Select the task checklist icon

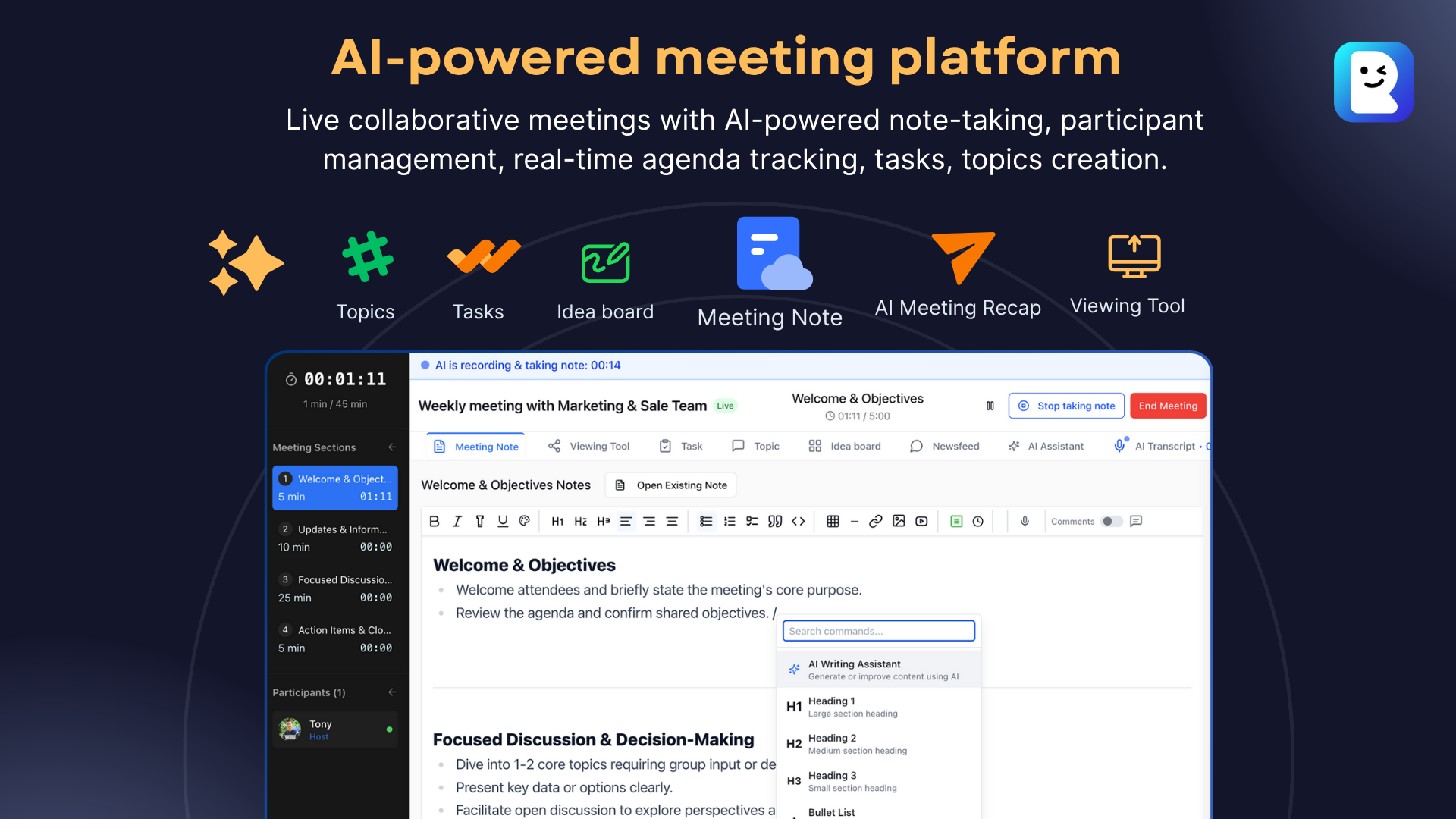point(752,521)
